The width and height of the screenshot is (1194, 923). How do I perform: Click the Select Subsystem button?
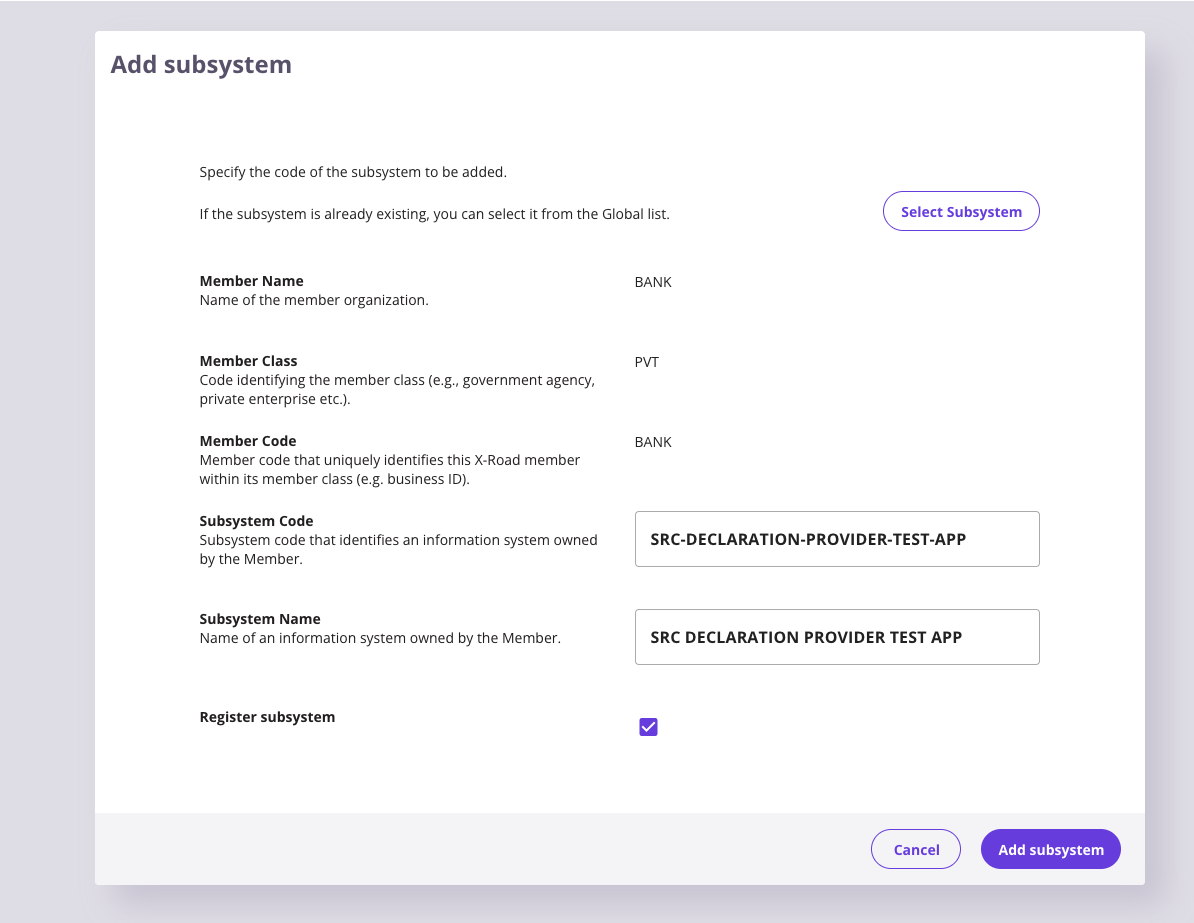(960, 211)
